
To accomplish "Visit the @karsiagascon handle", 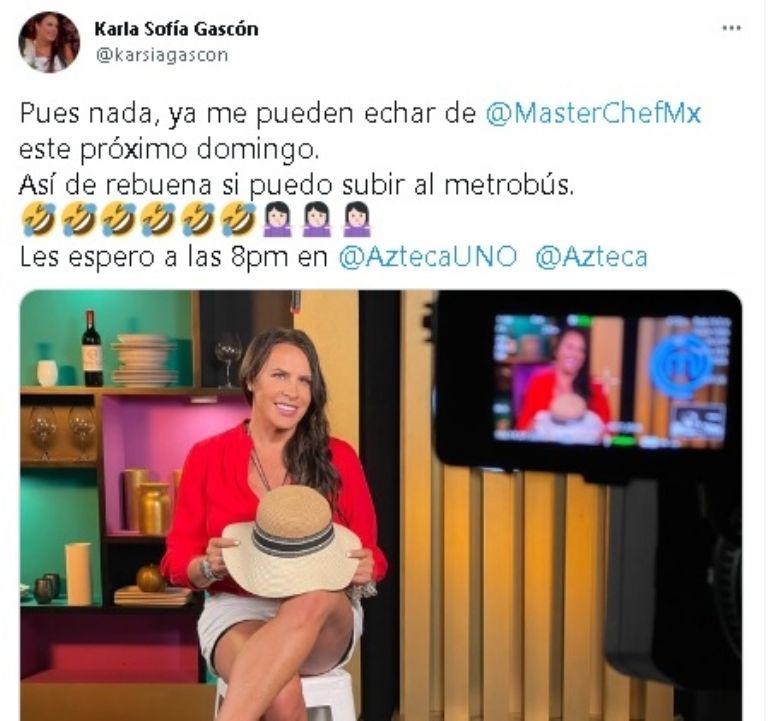I will [x=162, y=55].
